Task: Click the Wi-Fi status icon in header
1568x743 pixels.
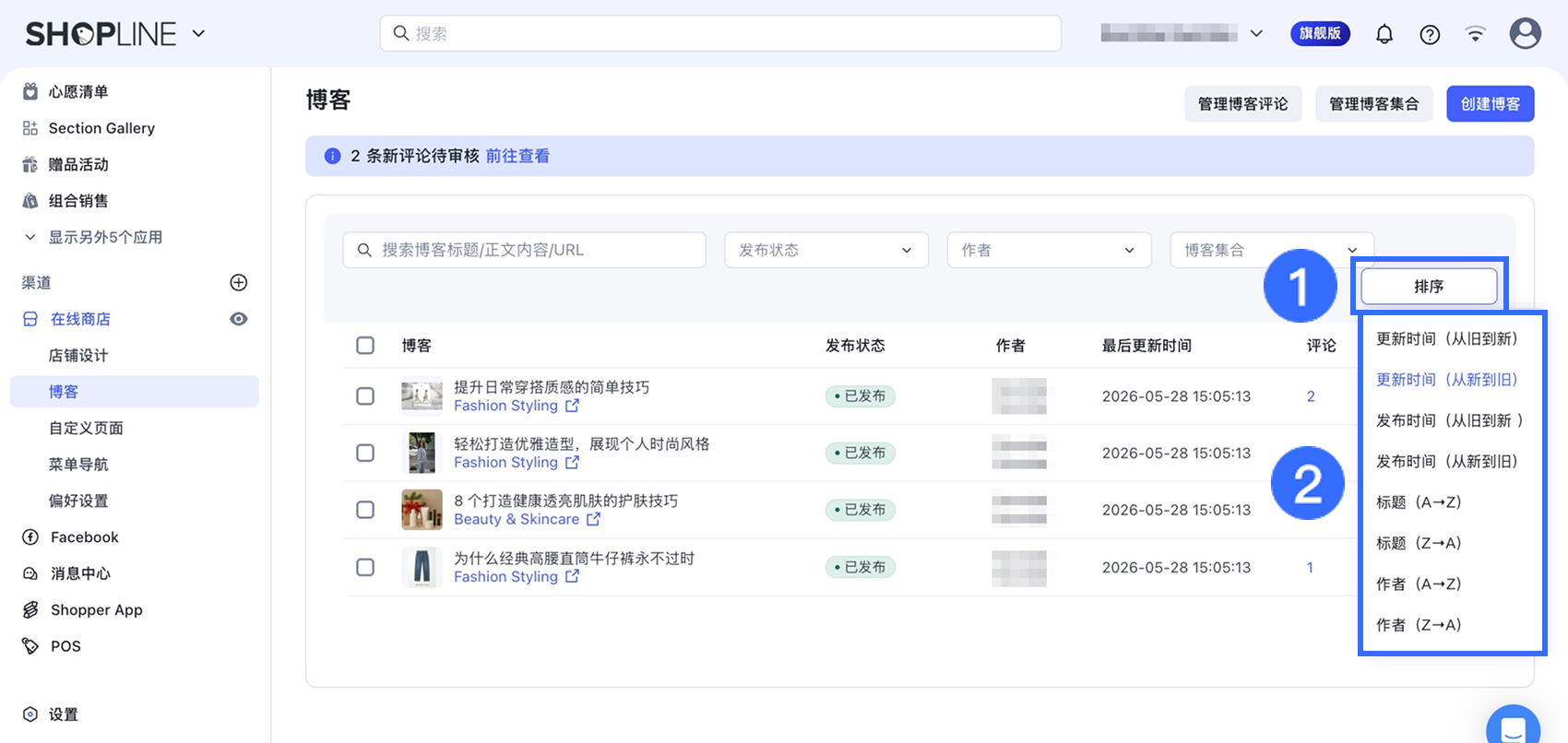Action: click(1476, 34)
